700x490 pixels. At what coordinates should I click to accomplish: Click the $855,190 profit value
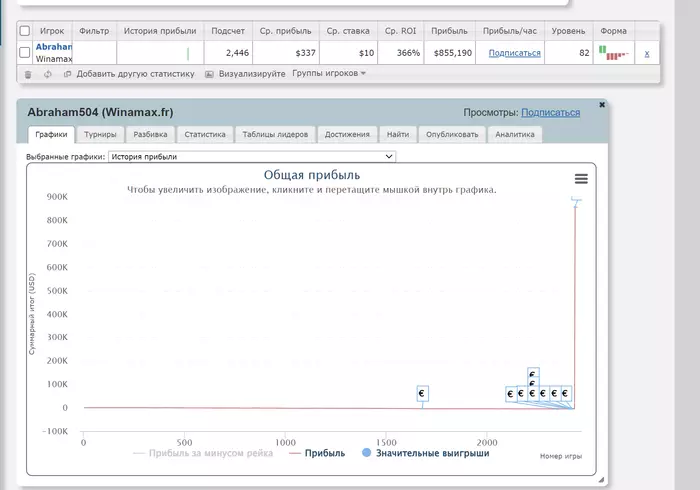(453, 53)
